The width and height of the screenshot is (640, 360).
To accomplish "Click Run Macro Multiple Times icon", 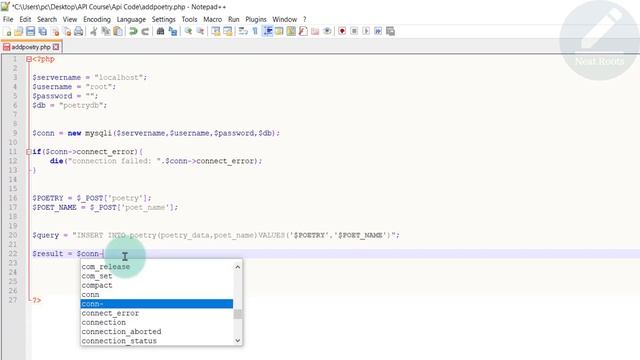I will (x=378, y=31).
